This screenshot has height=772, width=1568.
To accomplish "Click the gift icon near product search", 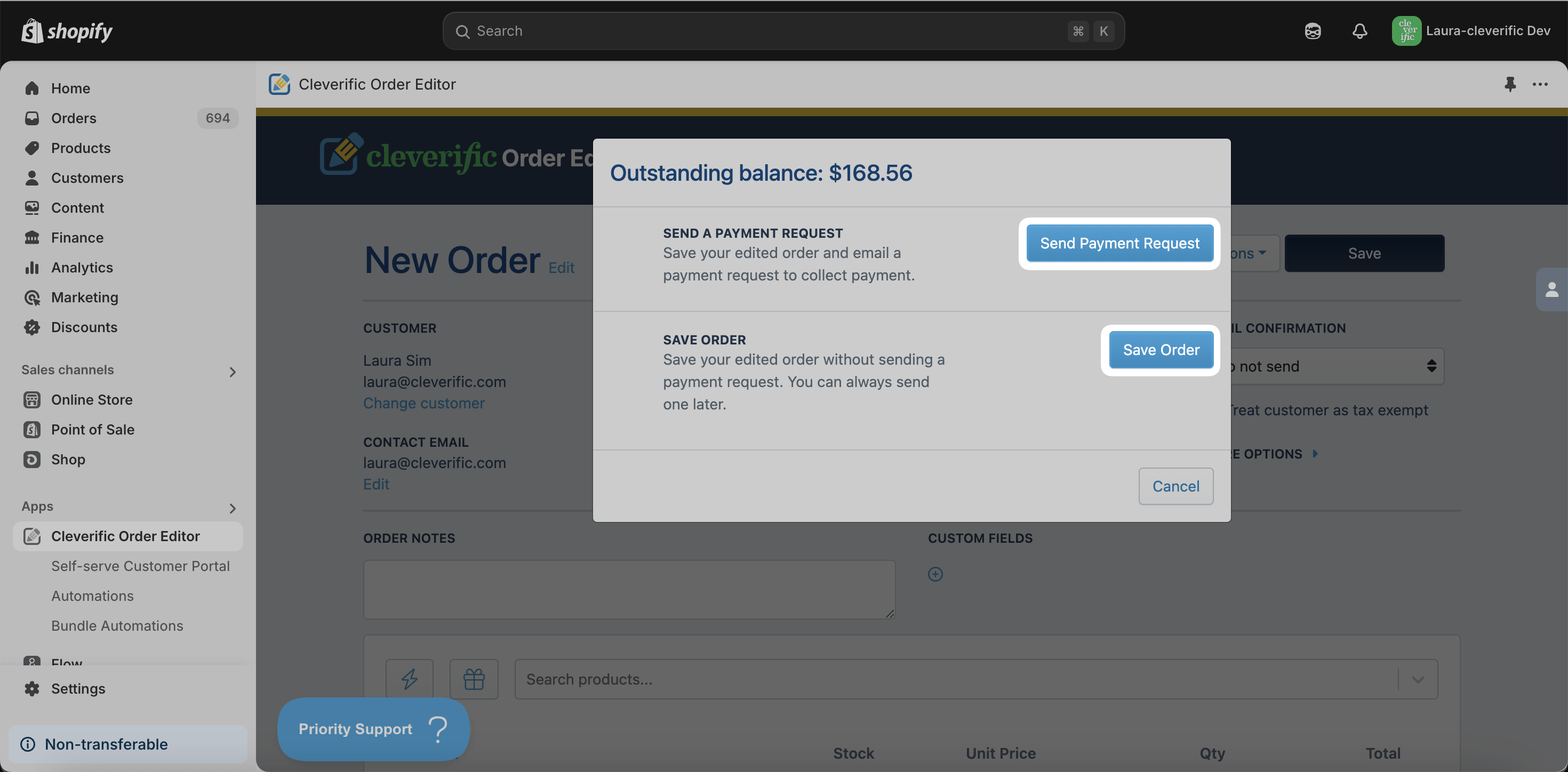I will click(474, 679).
